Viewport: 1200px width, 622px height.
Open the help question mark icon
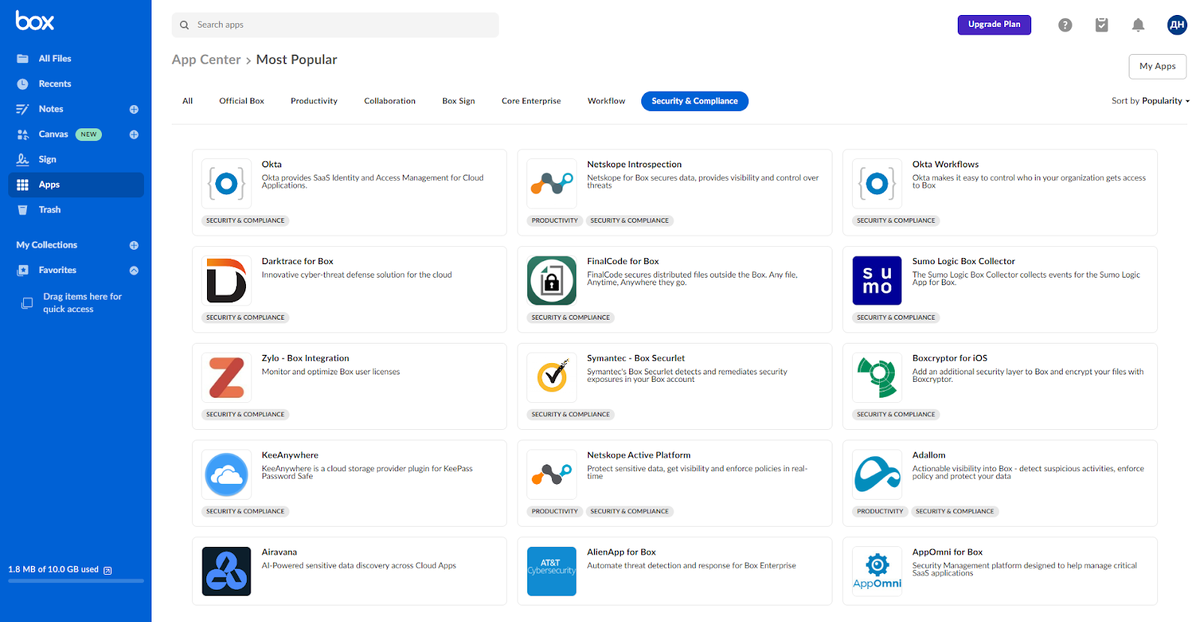(1065, 25)
